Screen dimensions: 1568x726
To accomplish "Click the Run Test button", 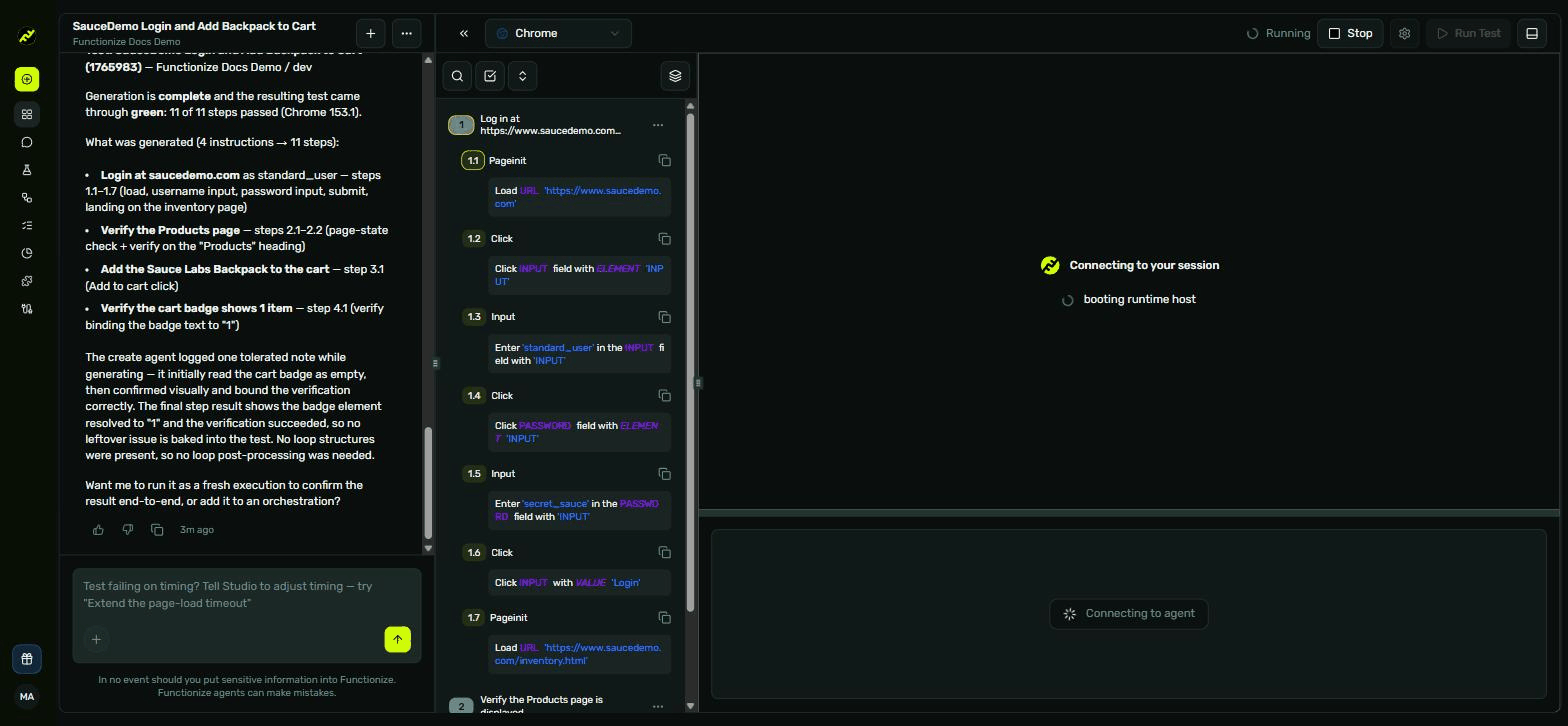I will [1468, 33].
